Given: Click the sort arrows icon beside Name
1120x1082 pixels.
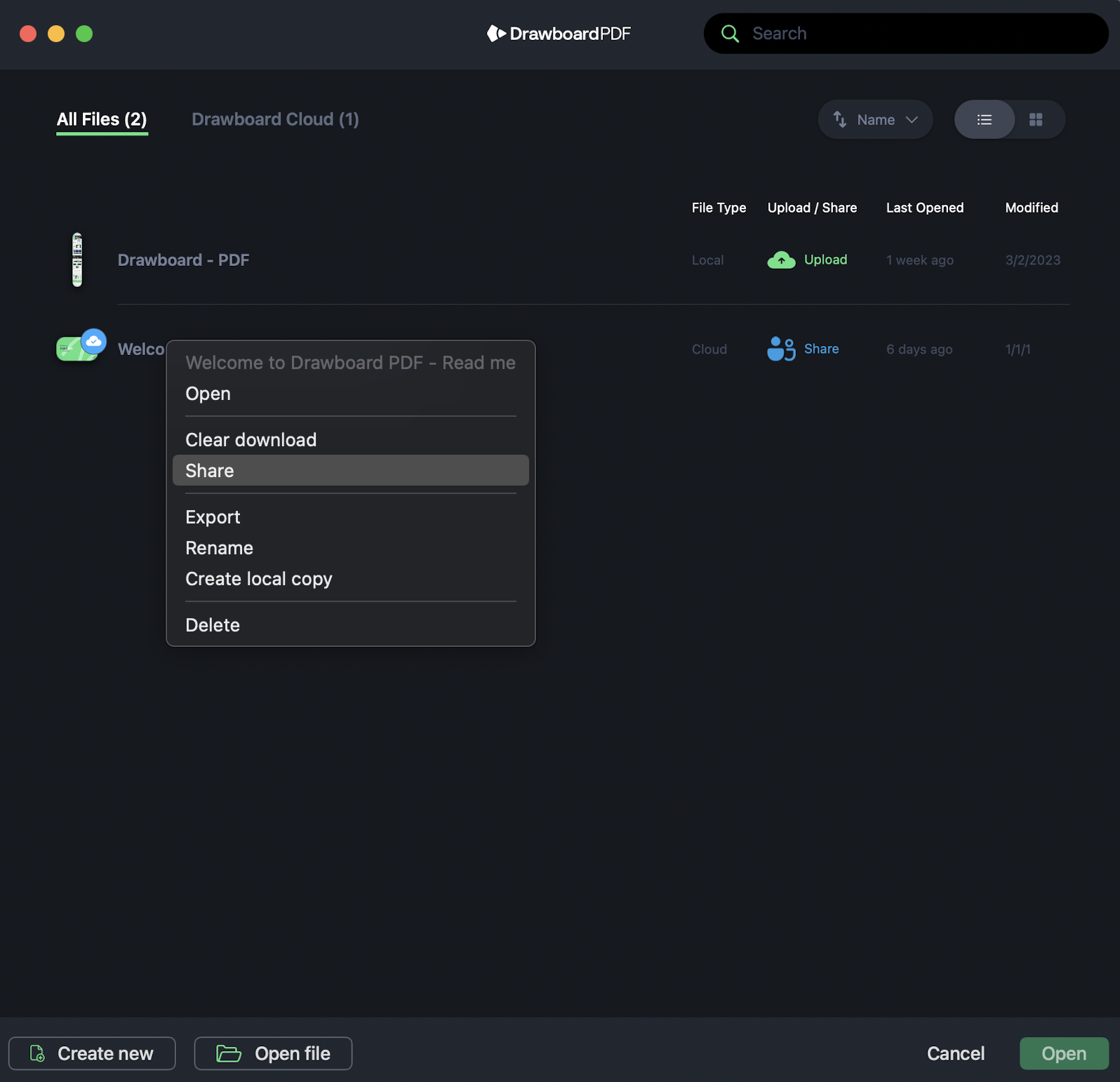Looking at the screenshot, I should (839, 119).
